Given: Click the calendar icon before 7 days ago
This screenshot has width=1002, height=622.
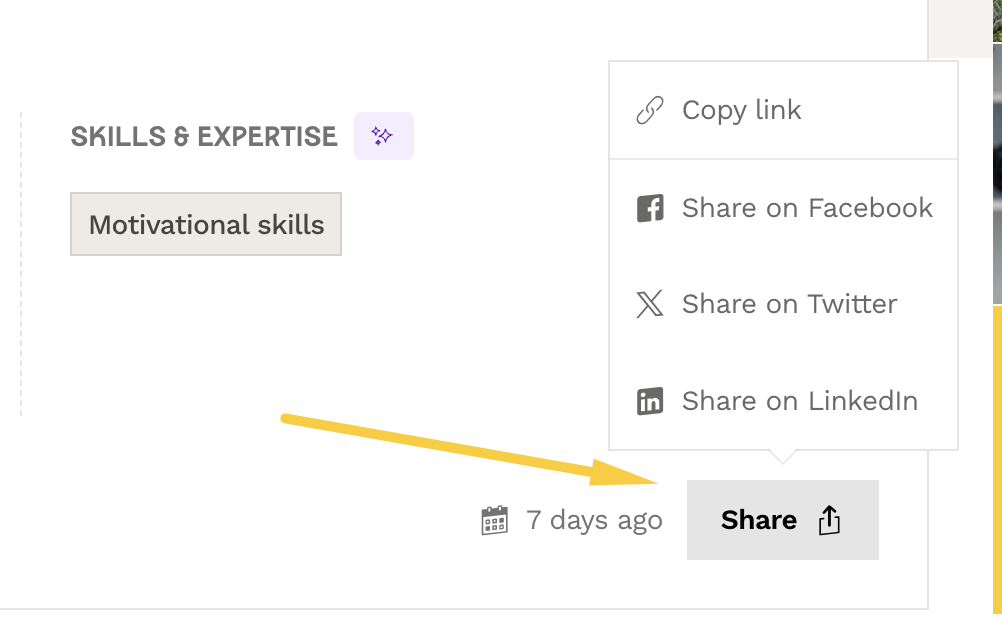Looking at the screenshot, I should tap(494, 520).
